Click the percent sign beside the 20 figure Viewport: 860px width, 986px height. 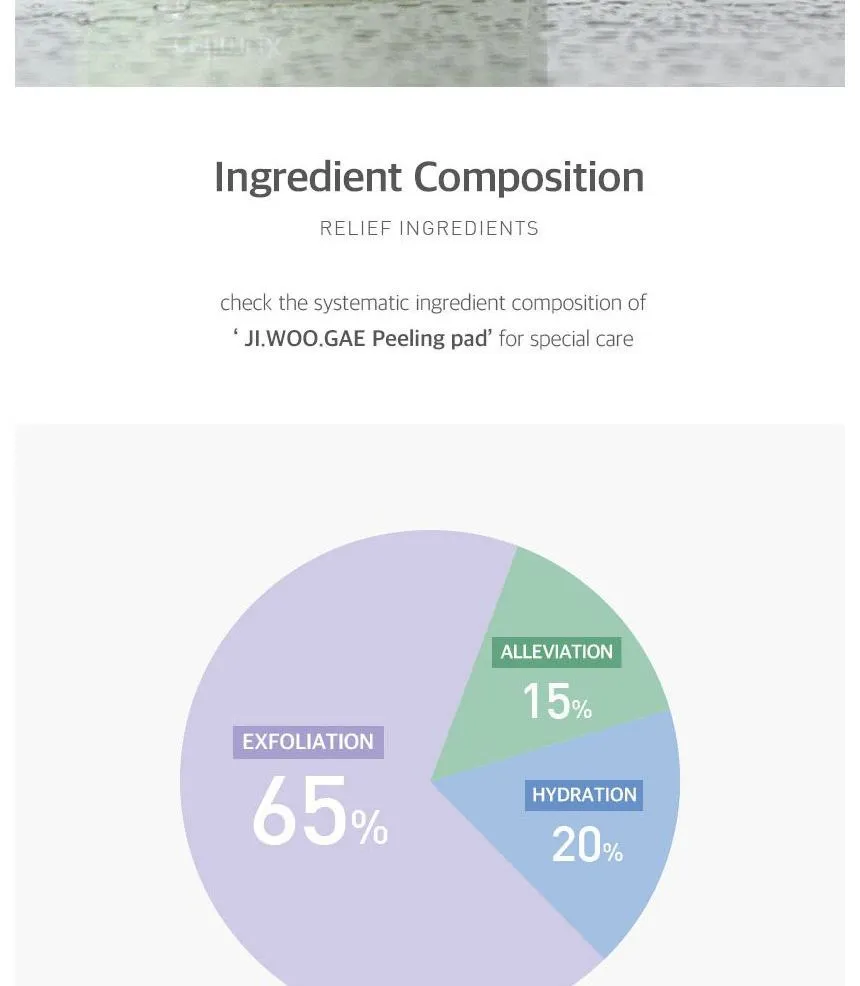613,853
